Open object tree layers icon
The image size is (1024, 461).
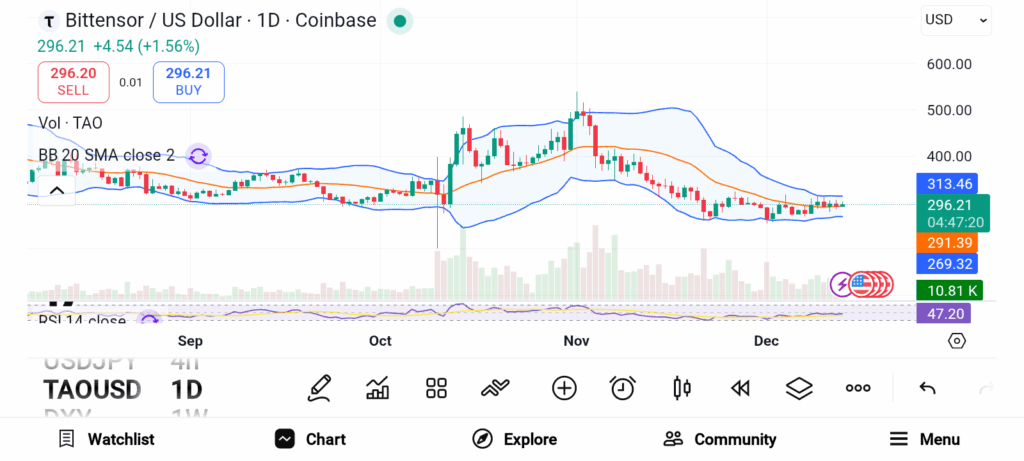click(x=799, y=389)
